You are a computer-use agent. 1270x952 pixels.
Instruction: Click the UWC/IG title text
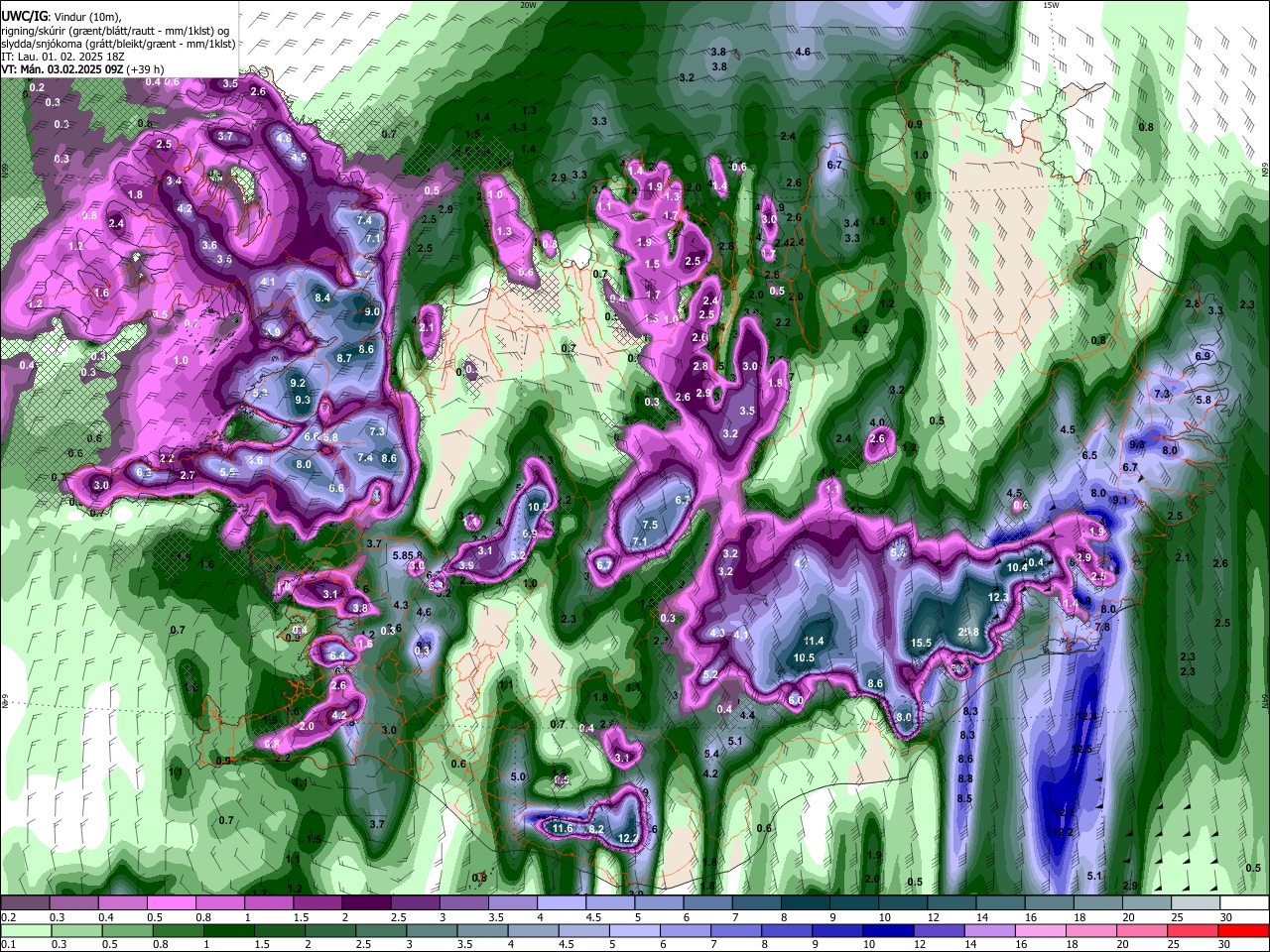[24, 17]
